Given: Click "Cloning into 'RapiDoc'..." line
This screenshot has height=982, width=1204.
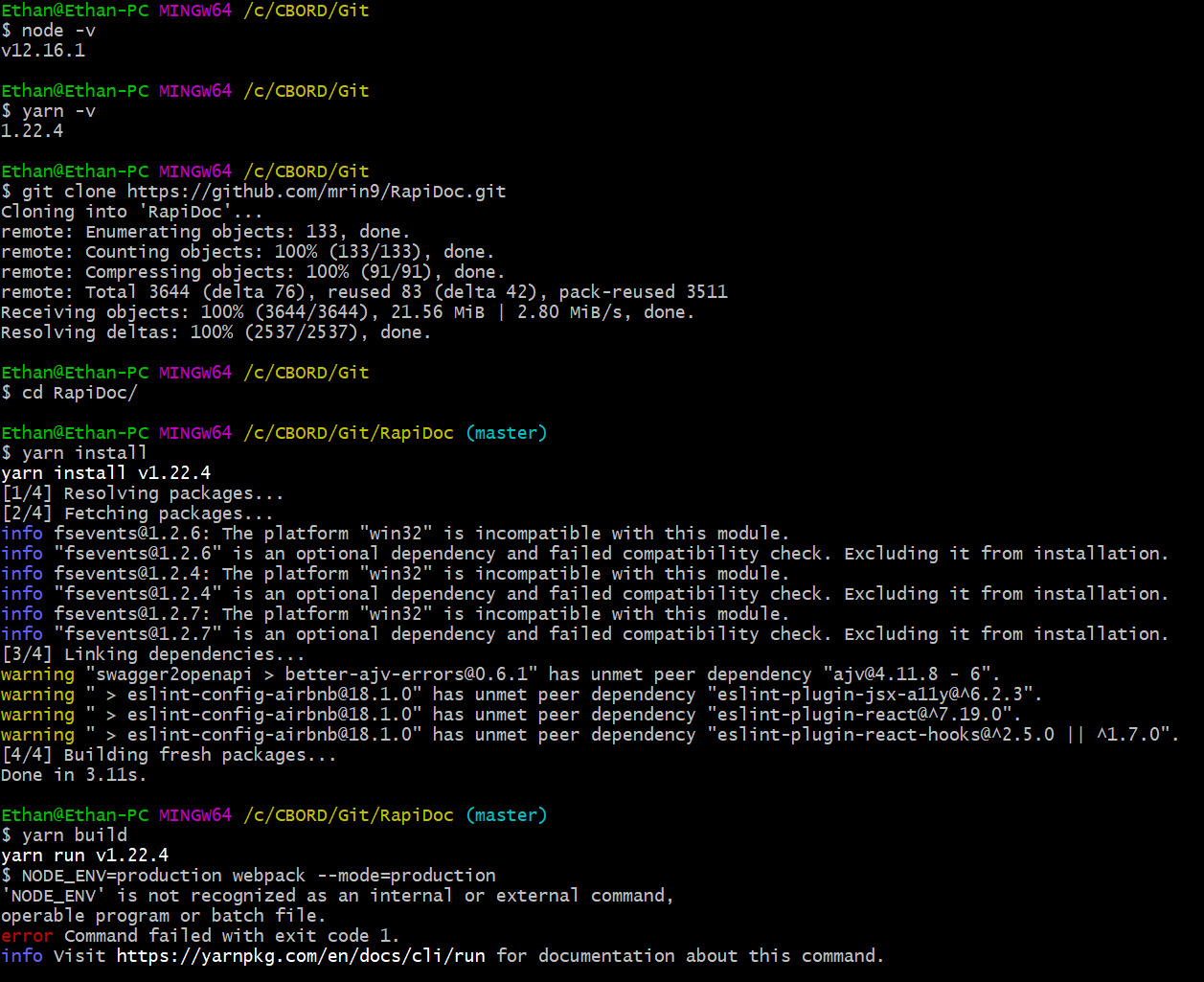Looking at the screenshot, I should pos(132,212).
